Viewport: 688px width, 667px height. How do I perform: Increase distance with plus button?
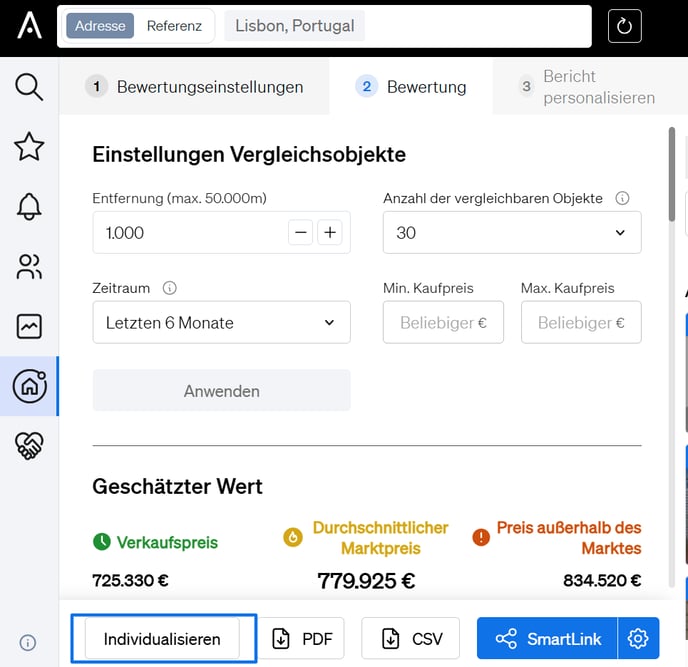[330, 233]
